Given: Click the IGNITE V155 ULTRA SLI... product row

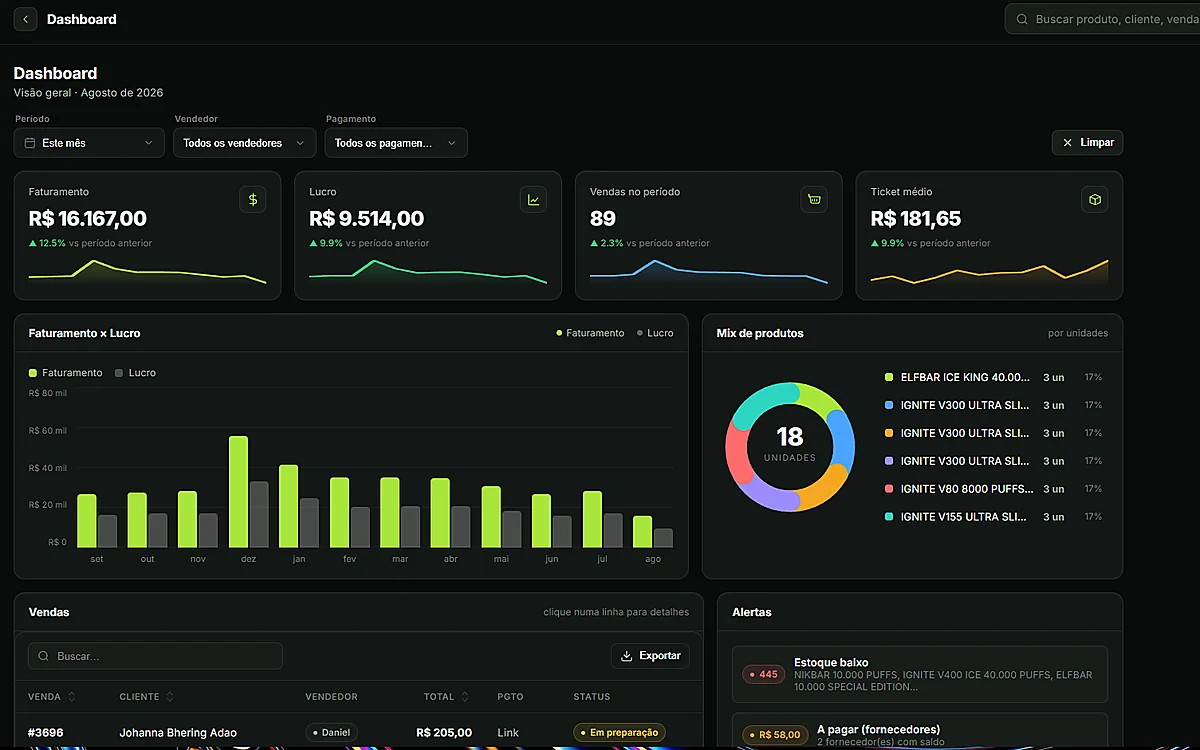Looking at the screenshot, I should [993, 517].
